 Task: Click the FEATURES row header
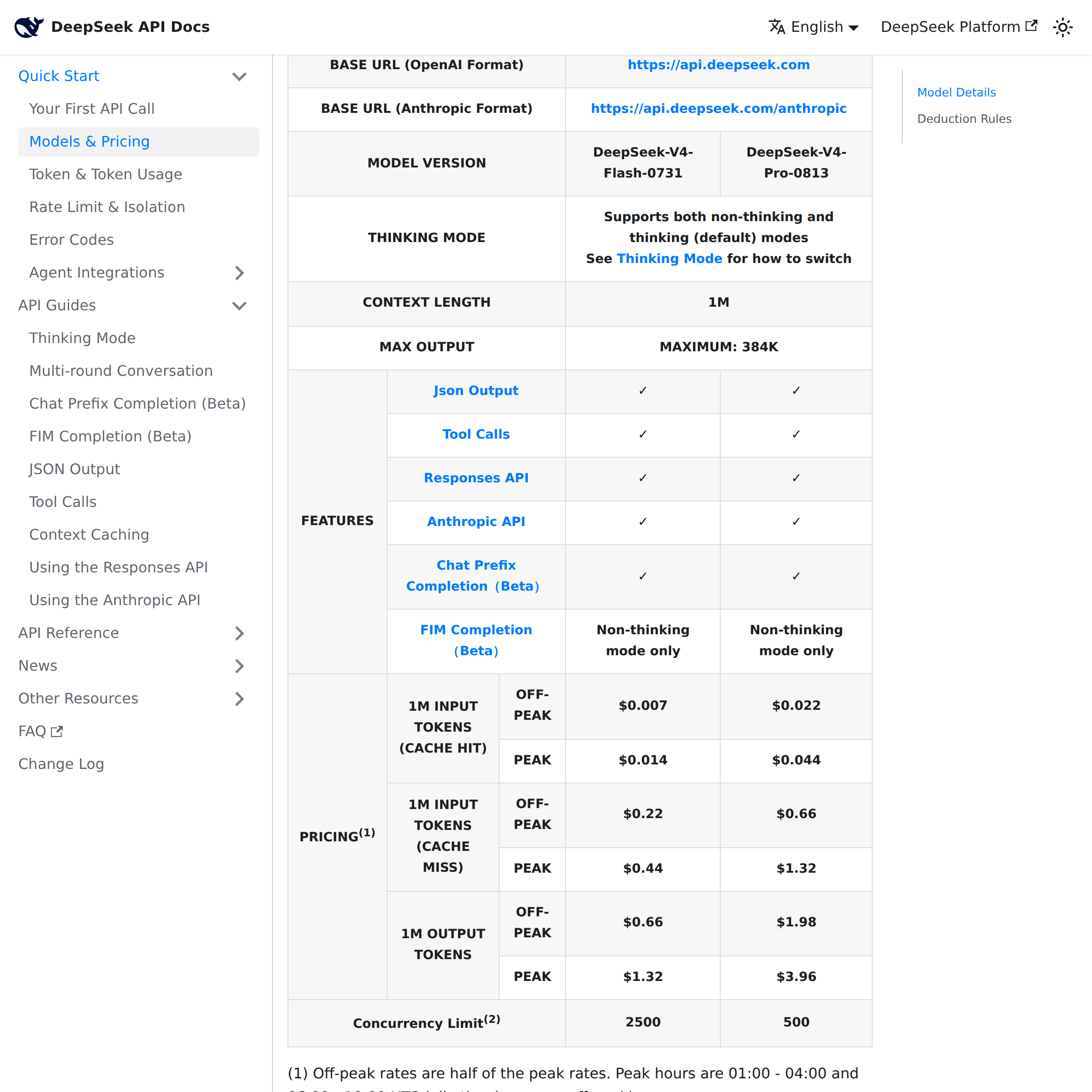coord(337,521)
